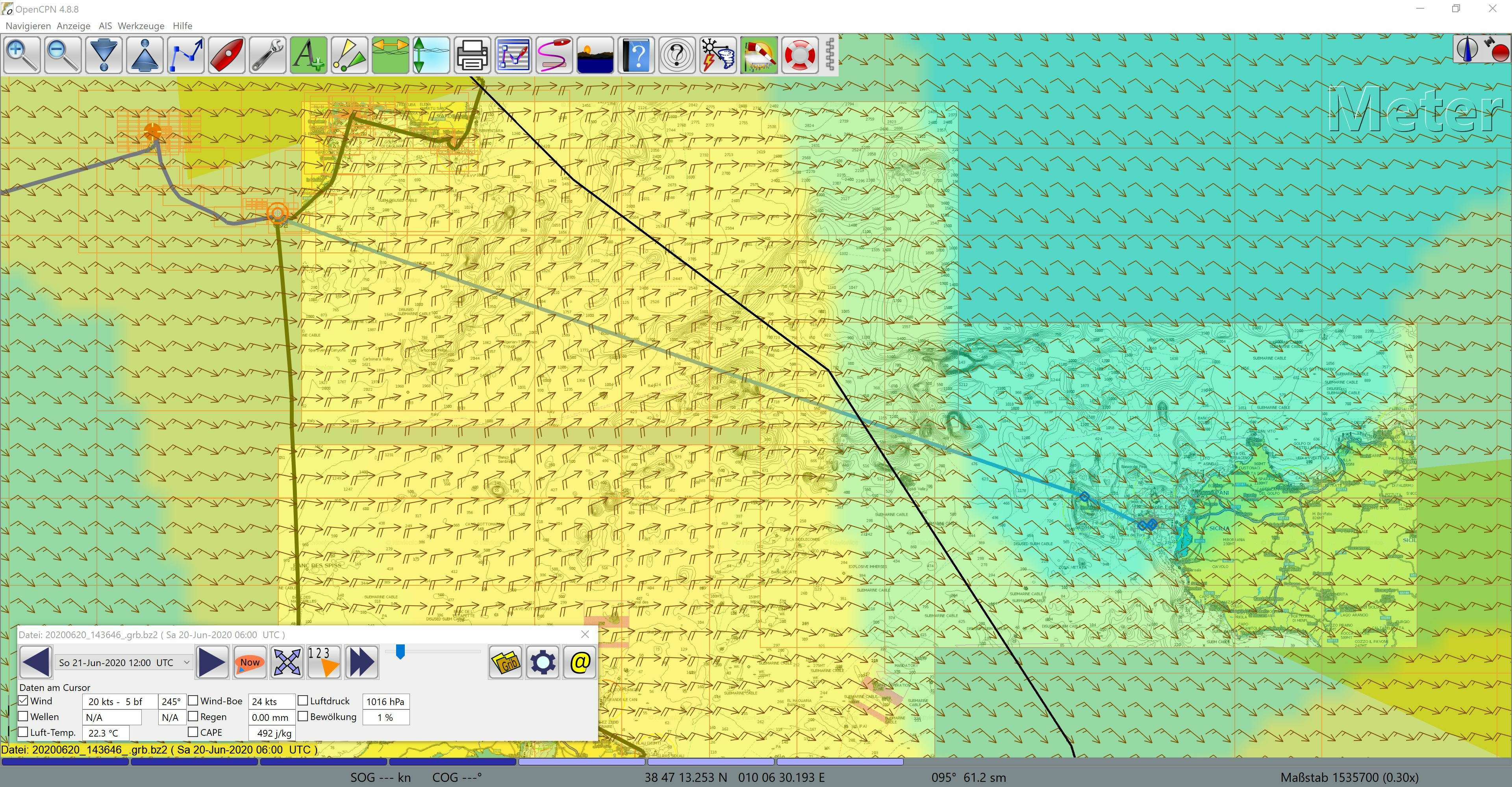Click the route creation tool icon

[x=185, y=55]
